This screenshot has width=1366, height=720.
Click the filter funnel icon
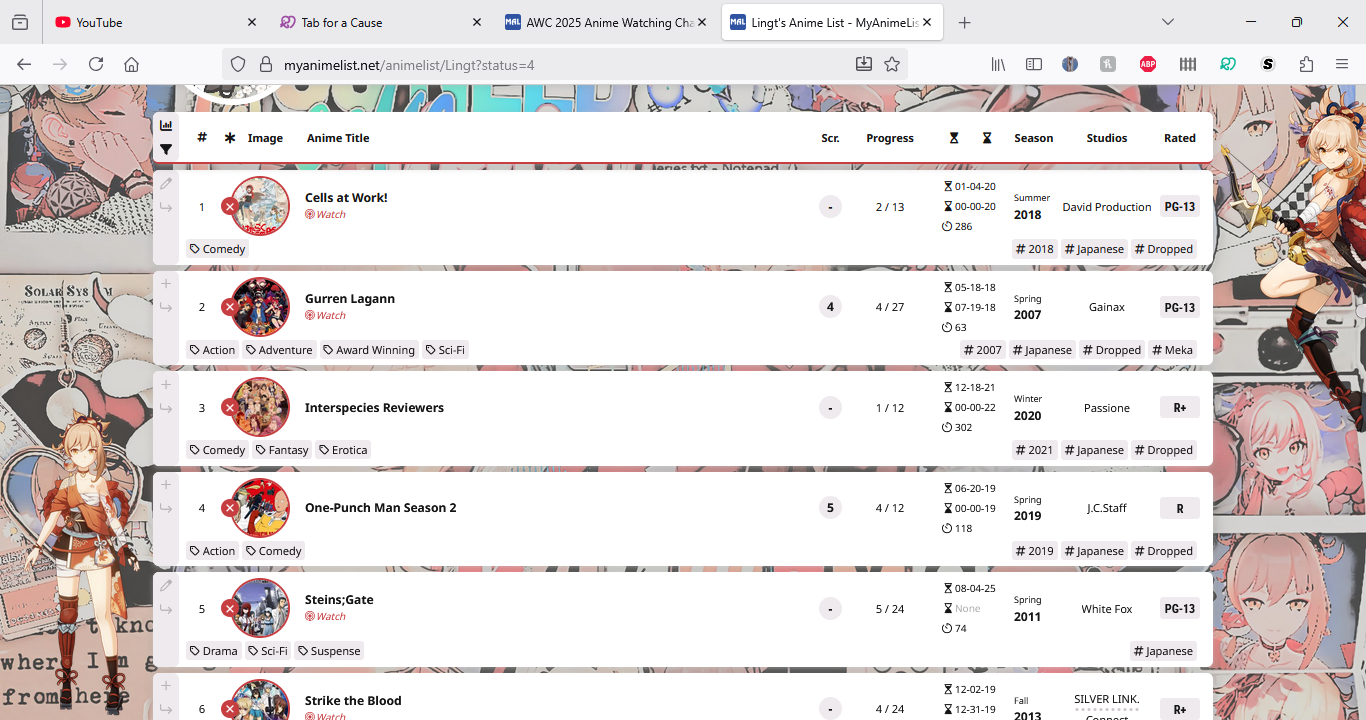[166, 150]
